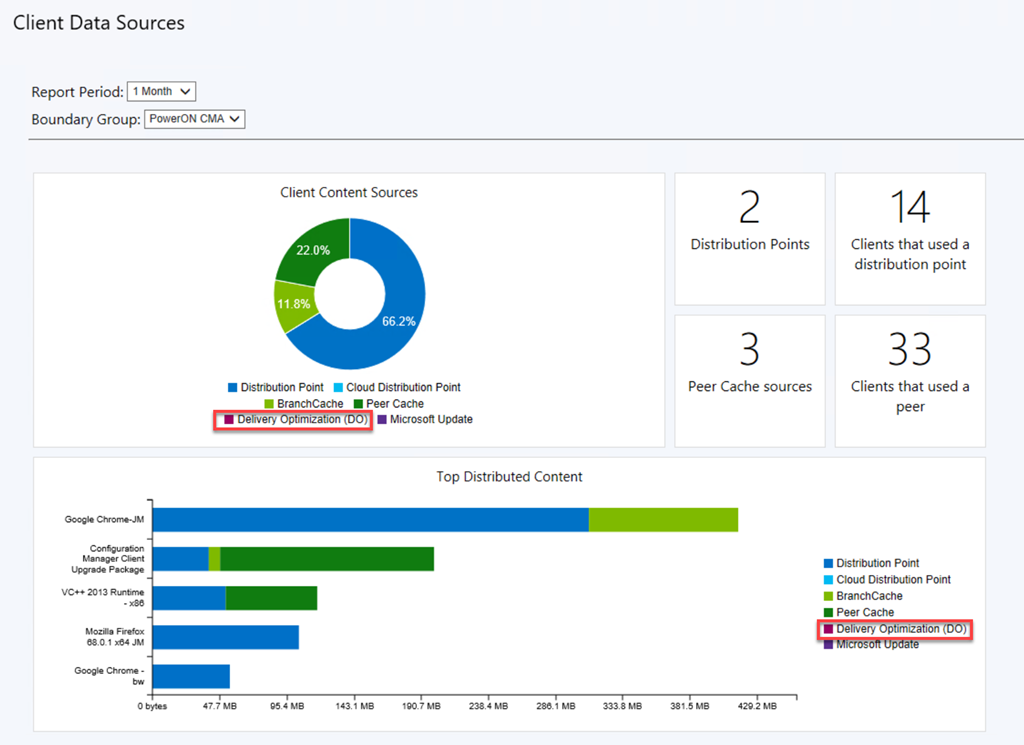Open the 33 Clients that used a peer tile
The image size is (1024, 745).
coord(910,380)
